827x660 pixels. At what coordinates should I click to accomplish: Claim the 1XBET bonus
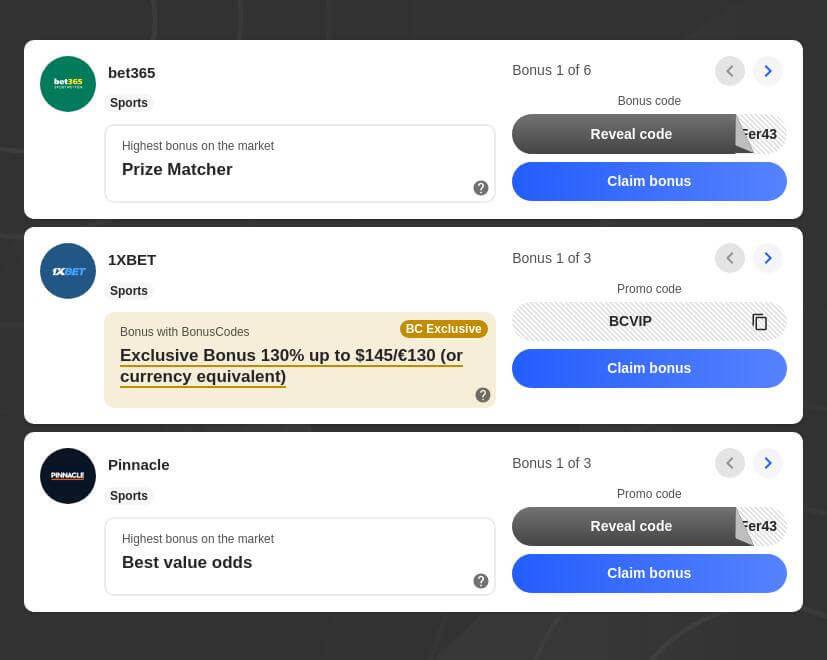click(x=649, y=368)
